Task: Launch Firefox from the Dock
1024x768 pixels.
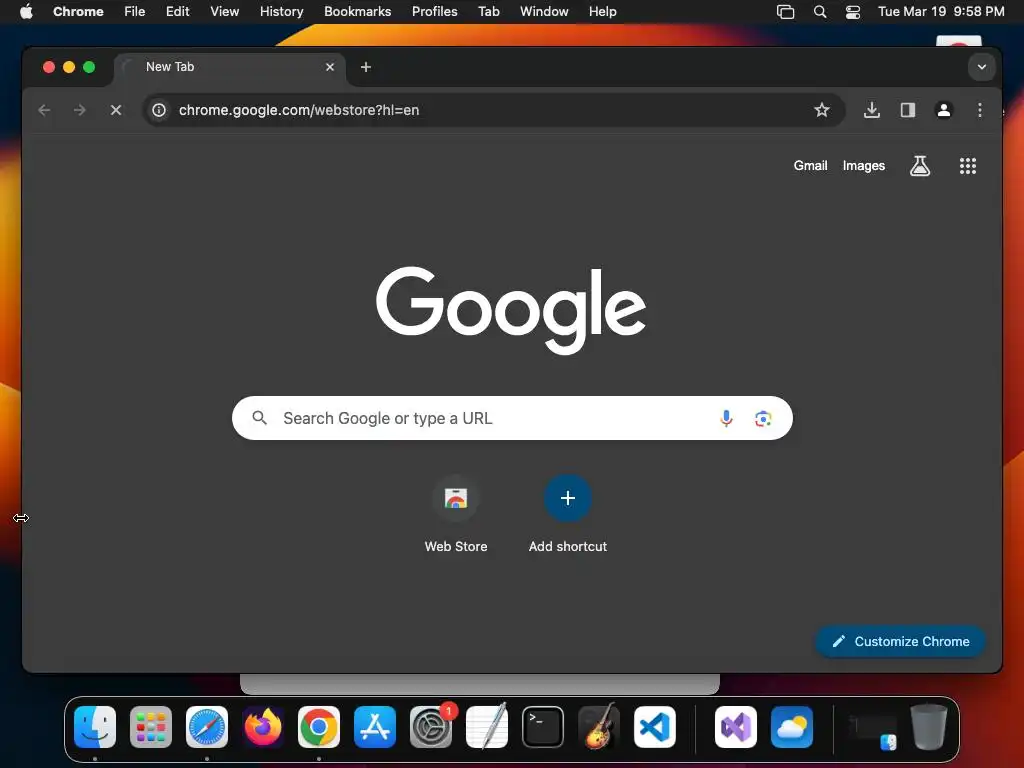Action: [263, 727]
